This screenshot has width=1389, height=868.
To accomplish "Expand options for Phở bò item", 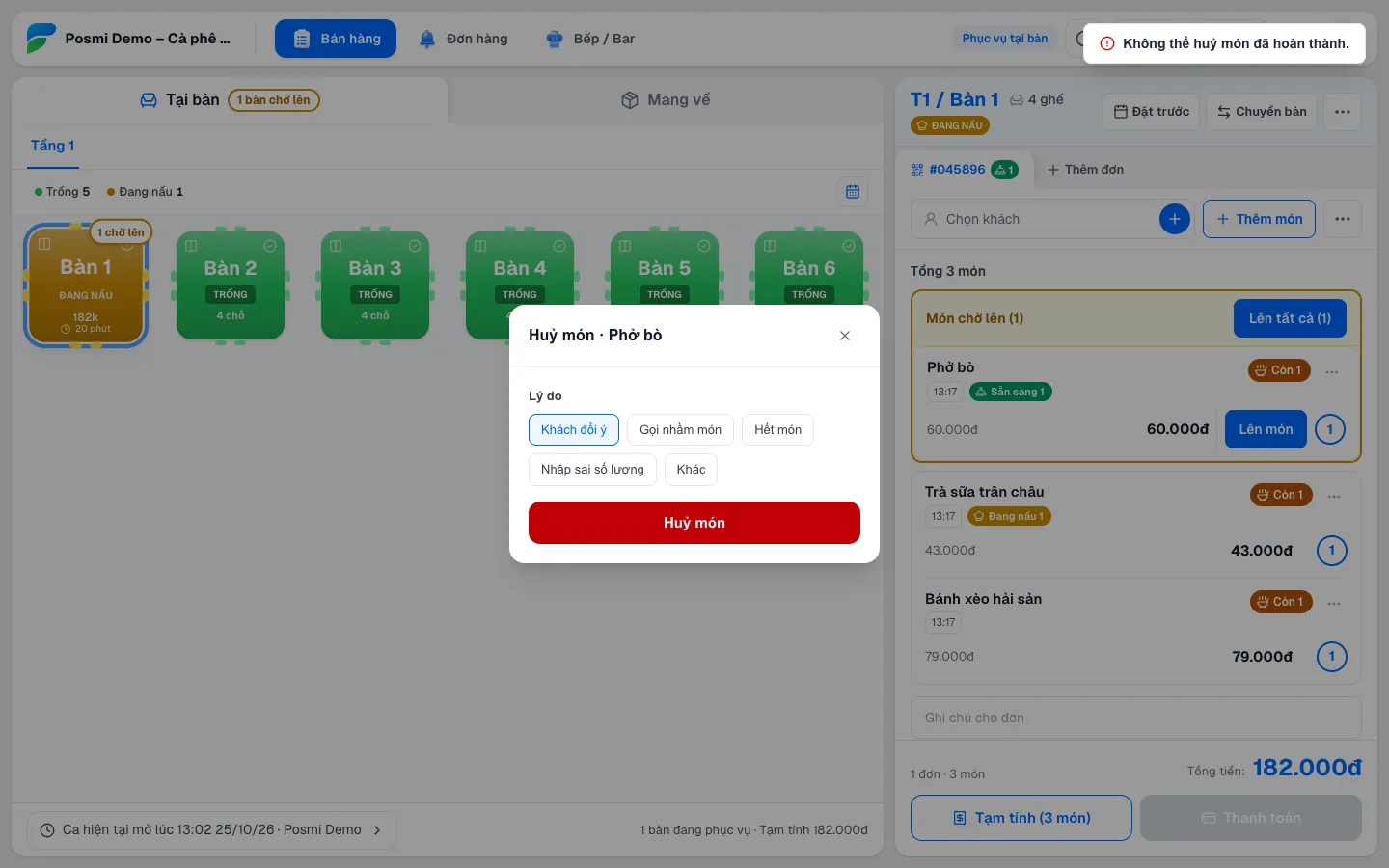I will (1332, 371).
